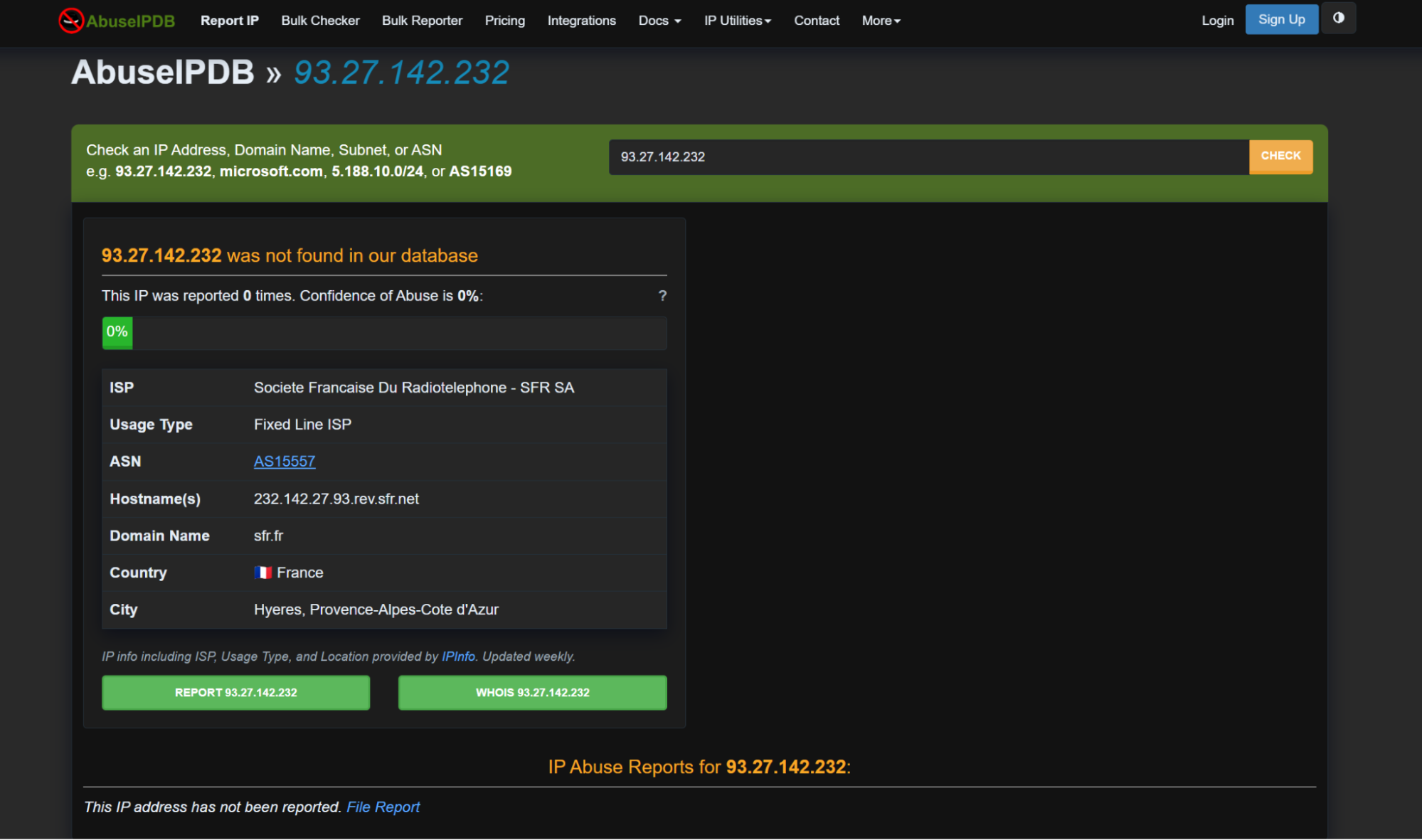Go to Pricing page

tap(505, 21)
